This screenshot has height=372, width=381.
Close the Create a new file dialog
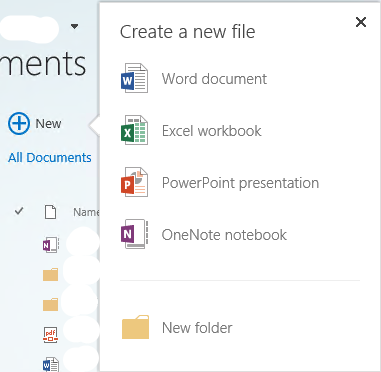(x=361, y=22)
